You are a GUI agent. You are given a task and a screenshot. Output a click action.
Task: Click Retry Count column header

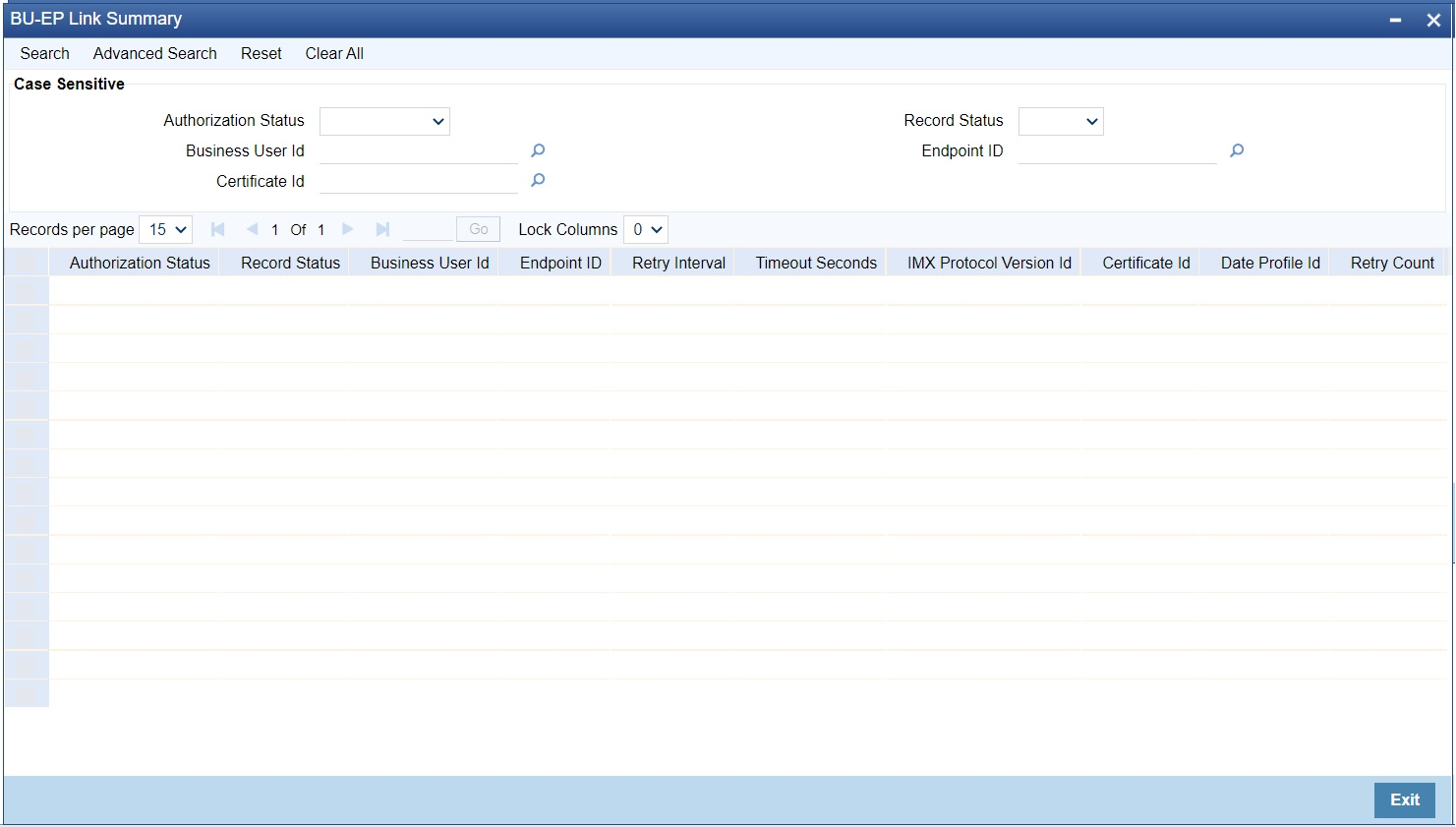pyautogui.click(x=1392, y=263)
